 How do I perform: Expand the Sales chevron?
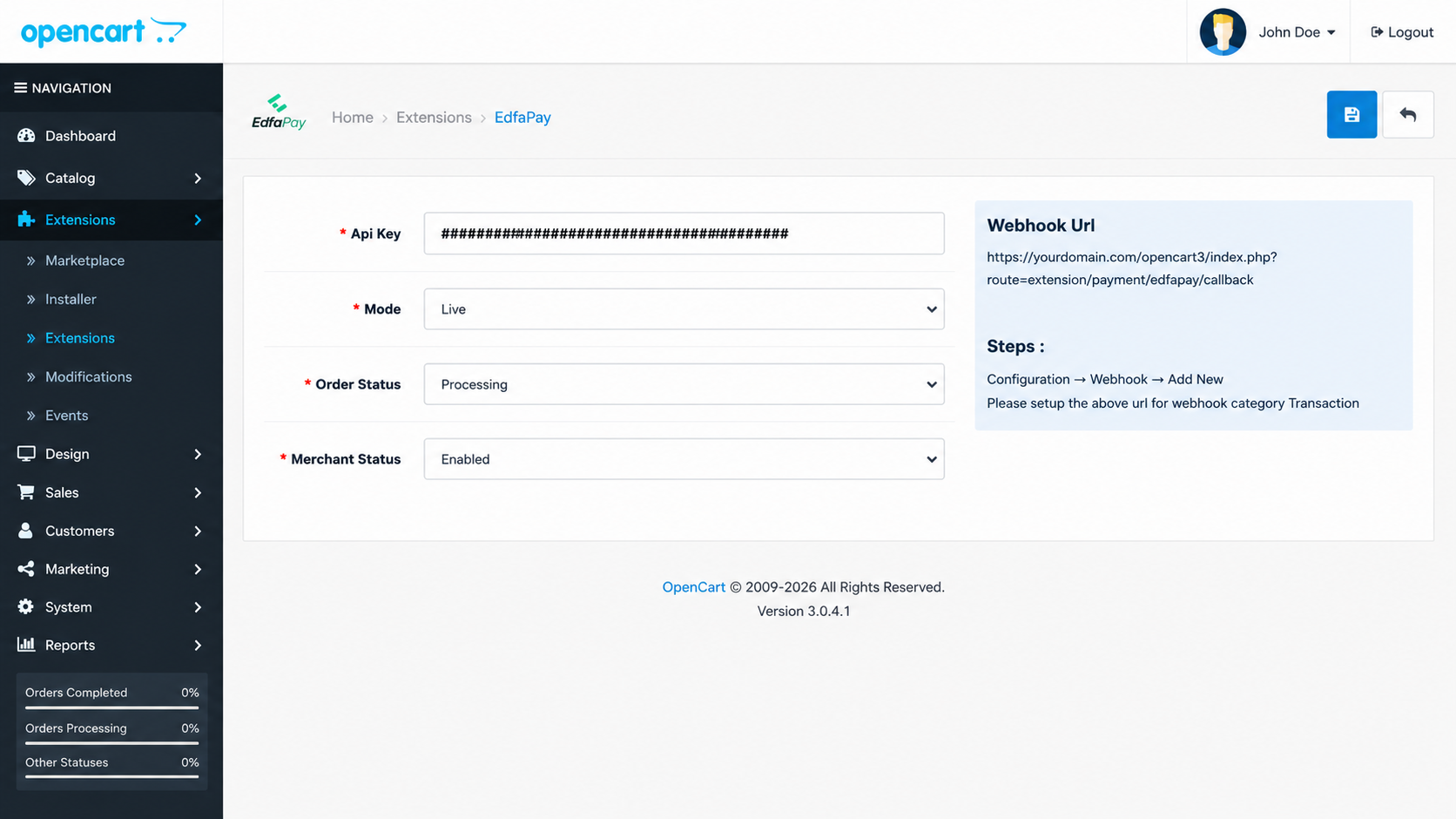tap(198, 492)
